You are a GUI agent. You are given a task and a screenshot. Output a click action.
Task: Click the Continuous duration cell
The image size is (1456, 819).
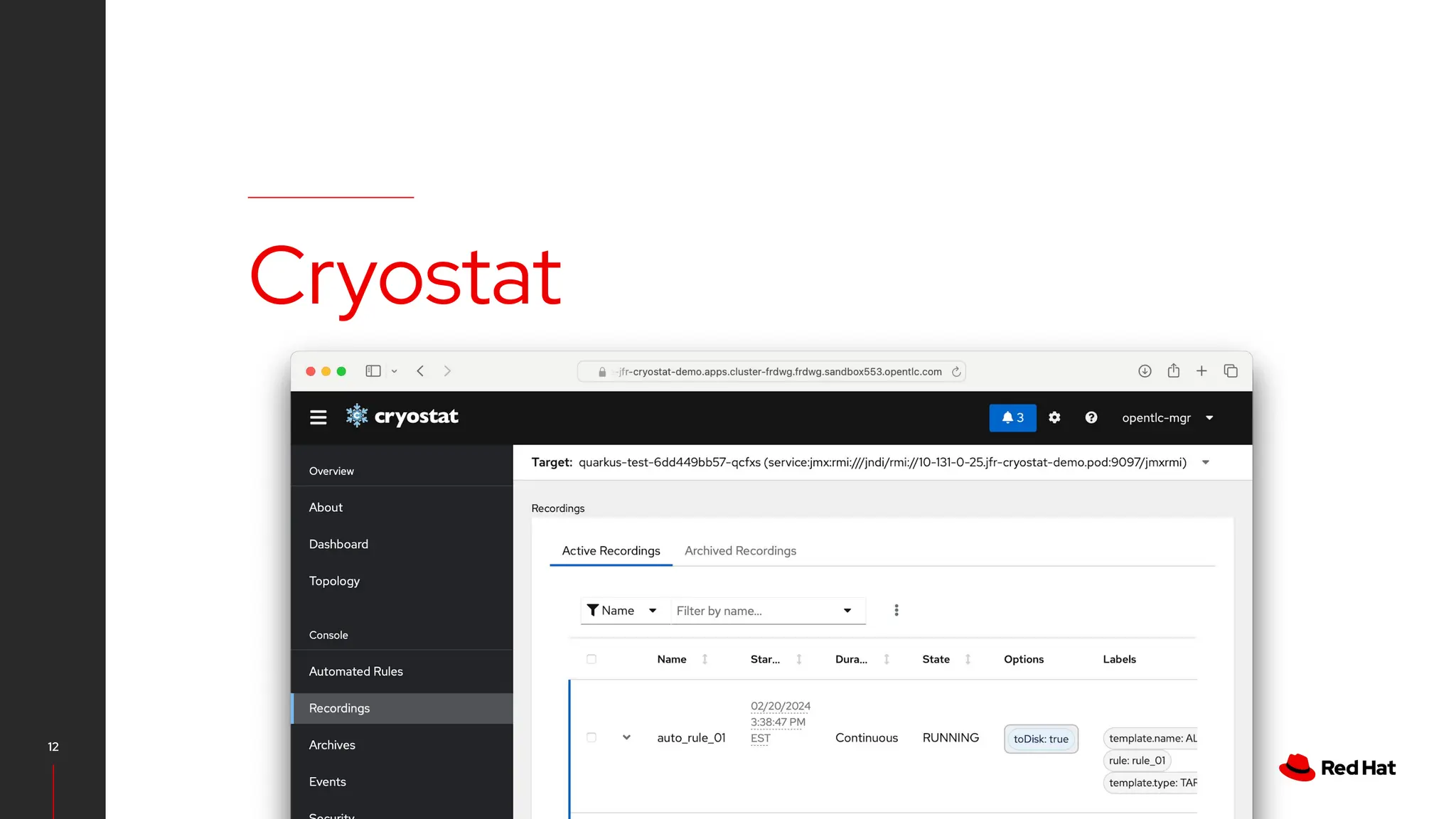pos(867,738)
